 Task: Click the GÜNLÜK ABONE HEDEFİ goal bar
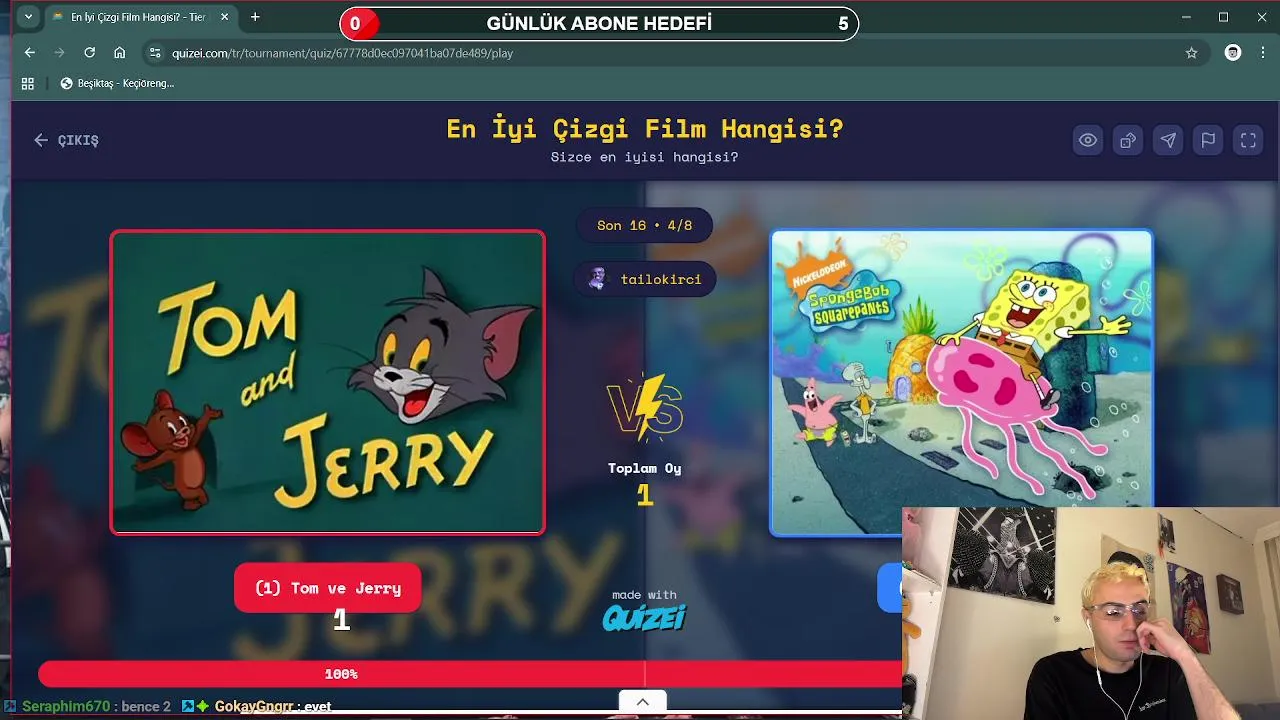click(x=599, y=24)
